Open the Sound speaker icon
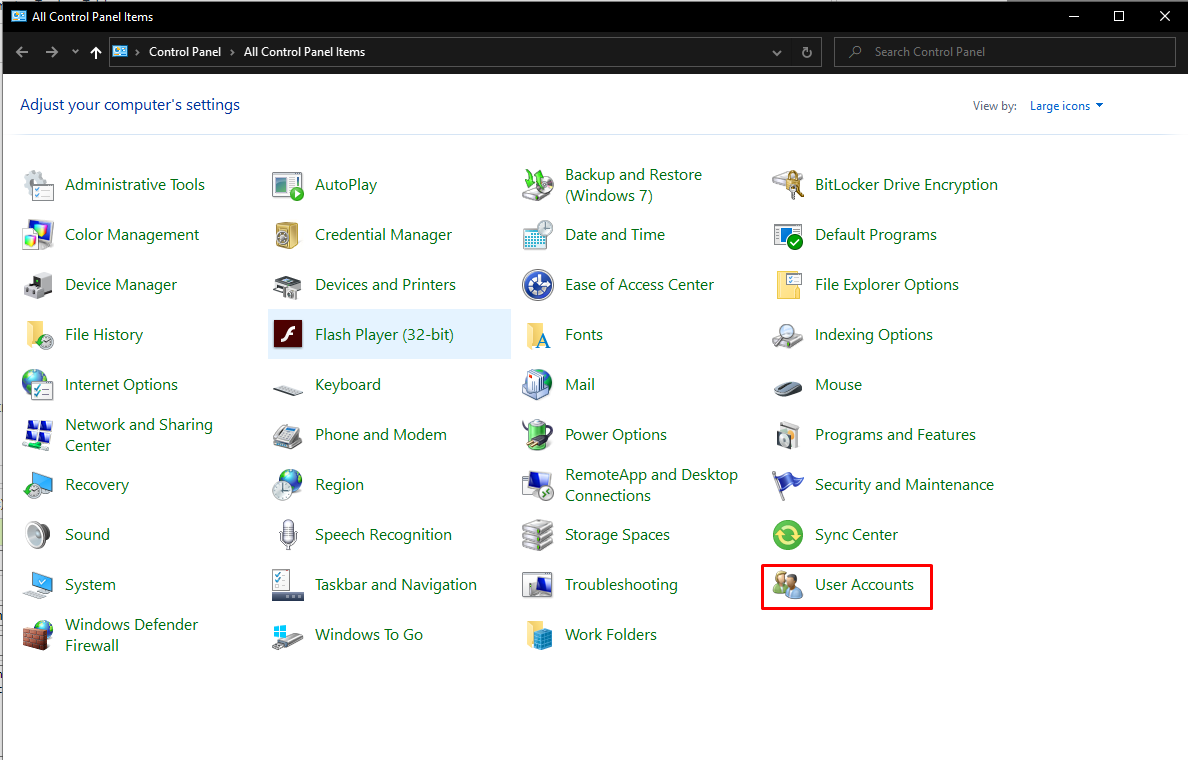Screen dimensions: 1188x760 click(x=37, y=535)
